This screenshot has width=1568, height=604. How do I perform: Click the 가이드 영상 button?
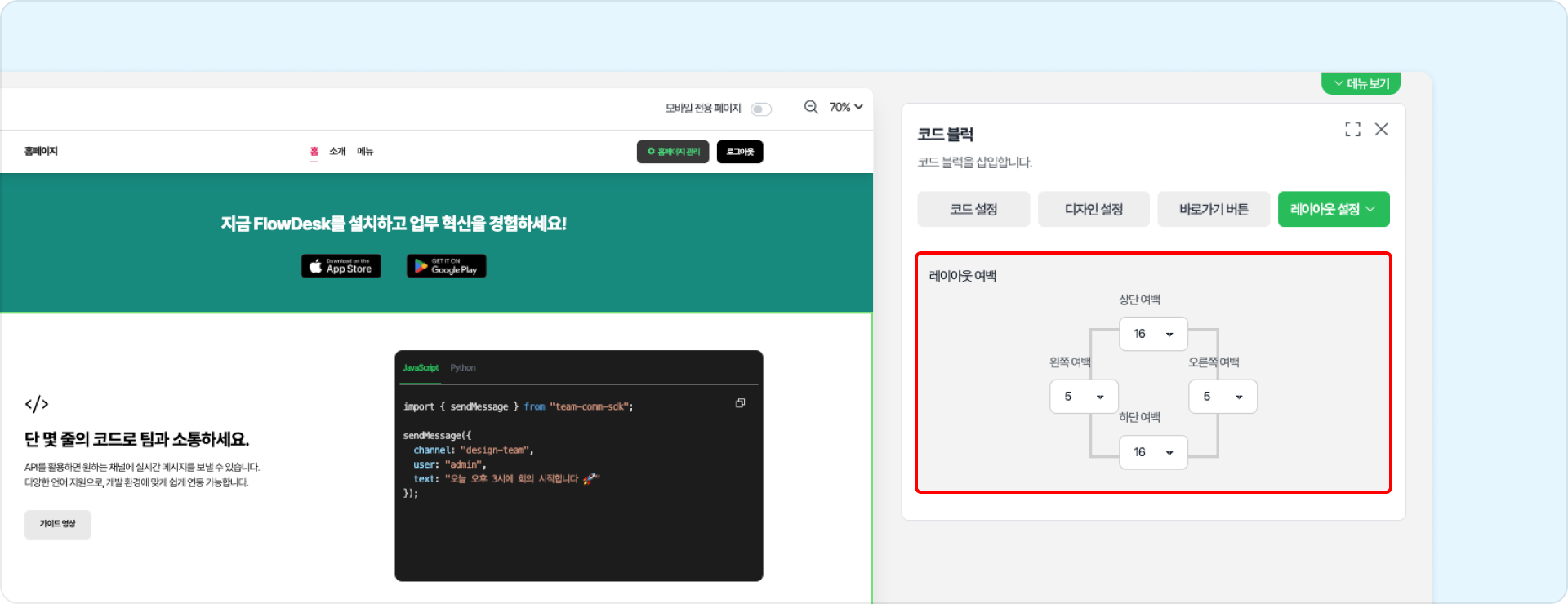pyautogui.click(x=58, y=524)
